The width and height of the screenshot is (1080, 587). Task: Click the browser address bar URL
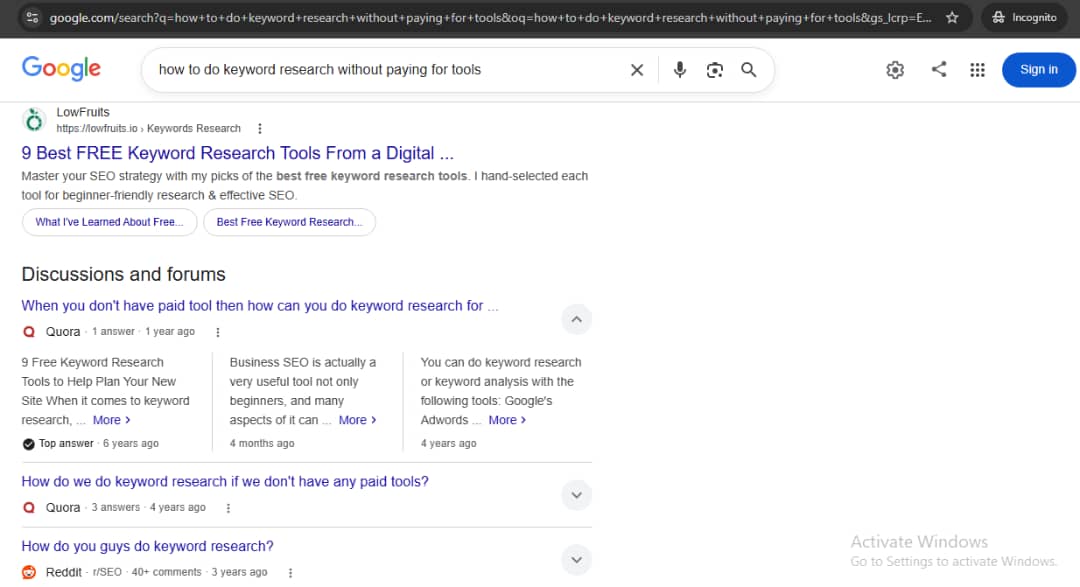click(490, 17)
